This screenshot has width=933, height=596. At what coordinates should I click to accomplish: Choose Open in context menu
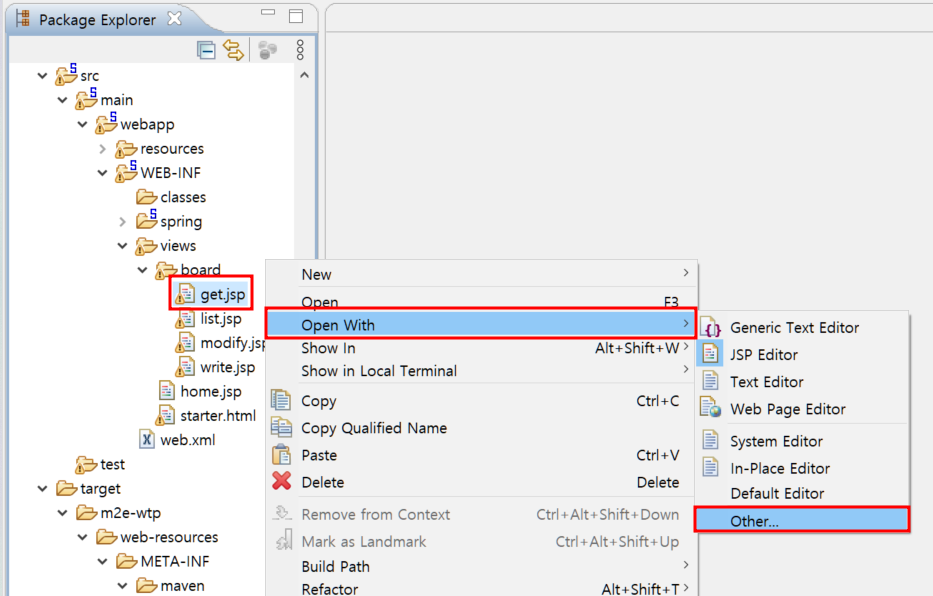[x=481, y=301]
